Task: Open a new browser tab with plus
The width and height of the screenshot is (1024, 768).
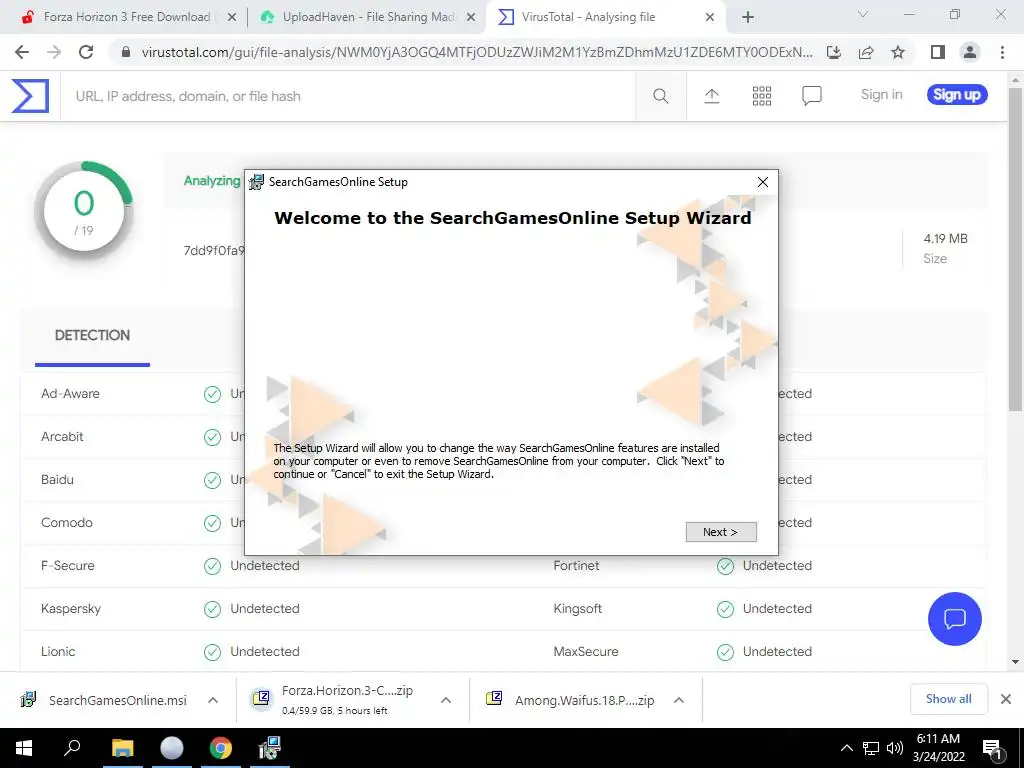Action: 748,17
